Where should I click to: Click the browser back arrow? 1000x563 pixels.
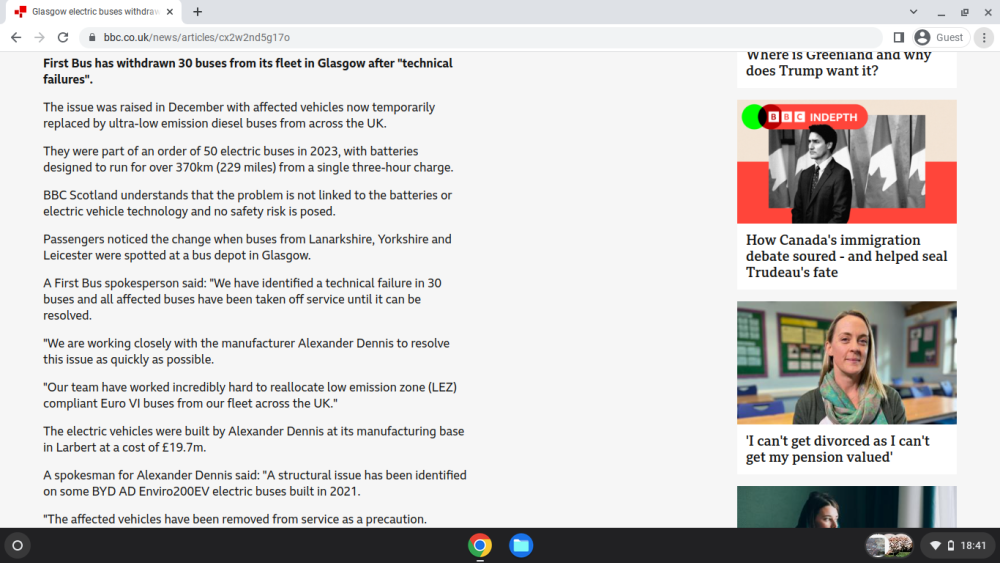[x=16, y=38]
